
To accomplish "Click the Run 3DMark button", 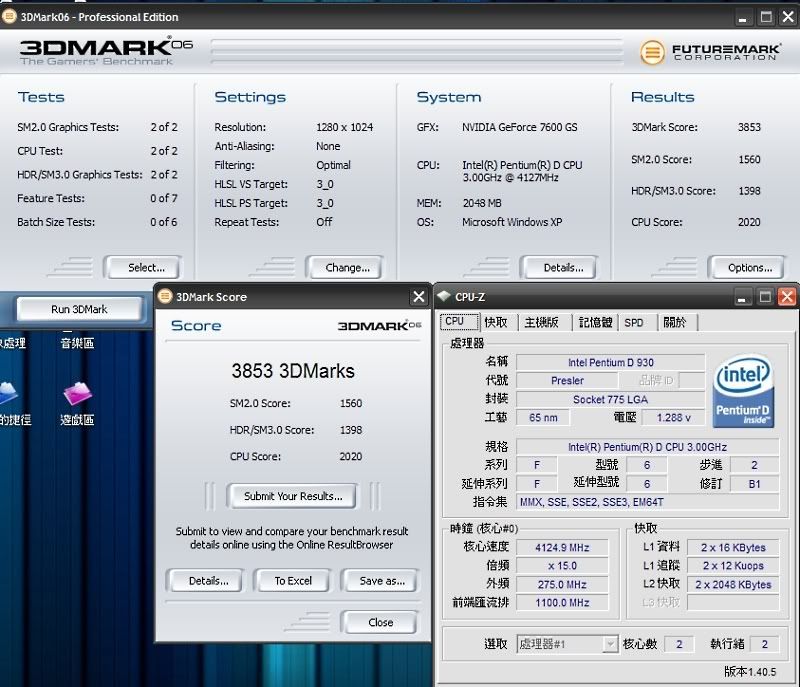I will (79, 309).
